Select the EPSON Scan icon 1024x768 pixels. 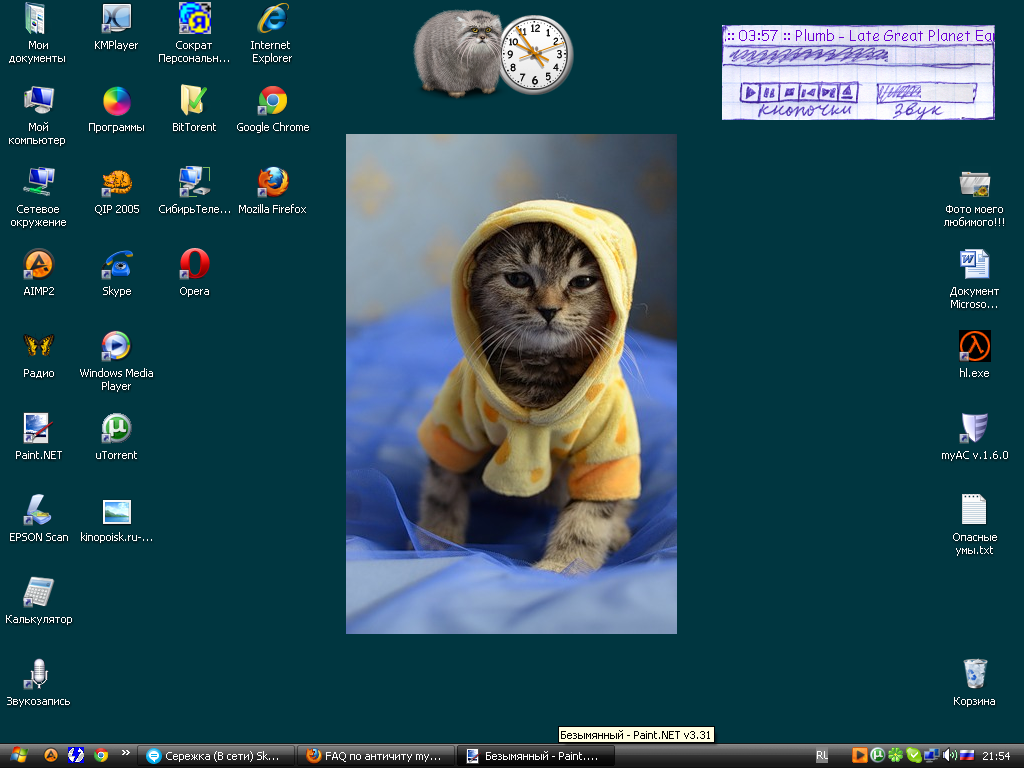coord(38,511)
